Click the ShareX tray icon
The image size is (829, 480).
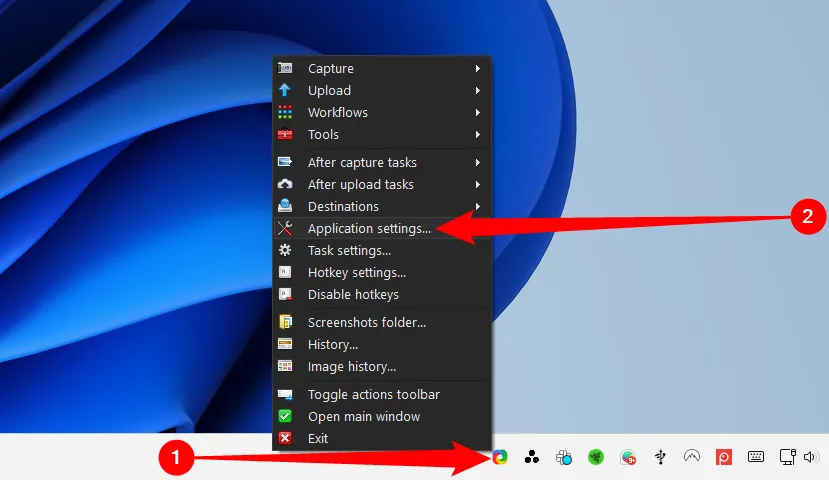click(x=500, y=457)
